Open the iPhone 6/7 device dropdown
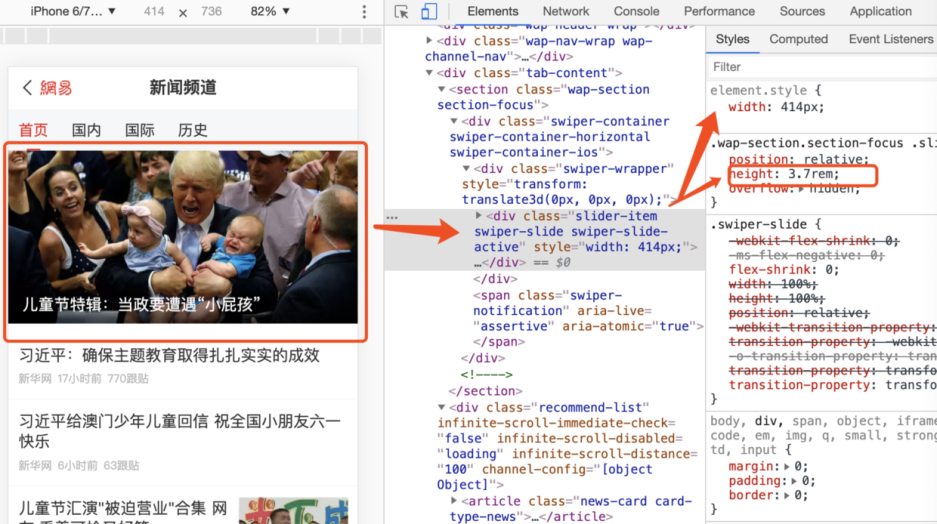This screenshot has height=524, width=937. click(x=73, y=11)
